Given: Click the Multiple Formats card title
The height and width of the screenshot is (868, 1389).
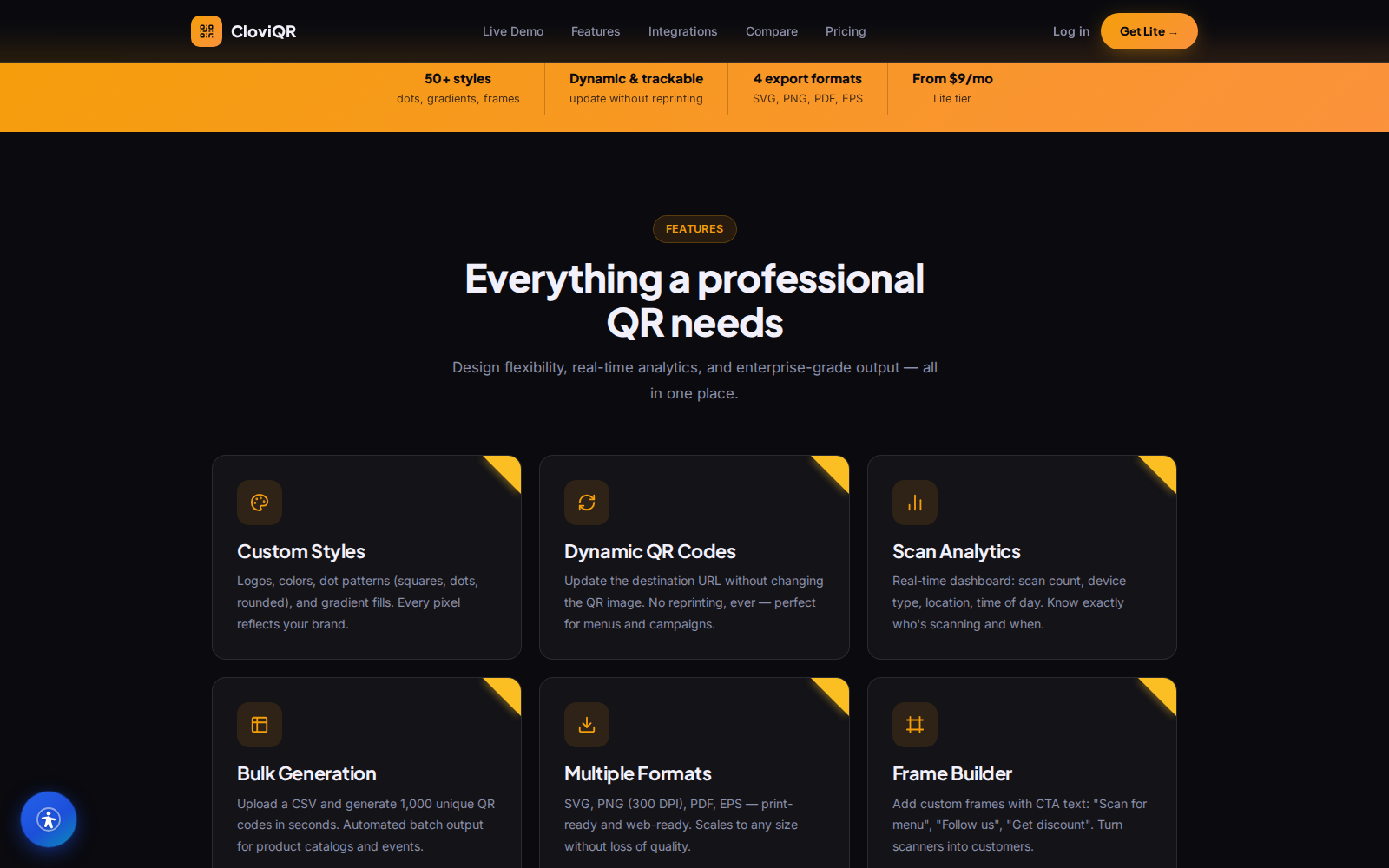Looking at the screenshot, I should pos(638,774).
